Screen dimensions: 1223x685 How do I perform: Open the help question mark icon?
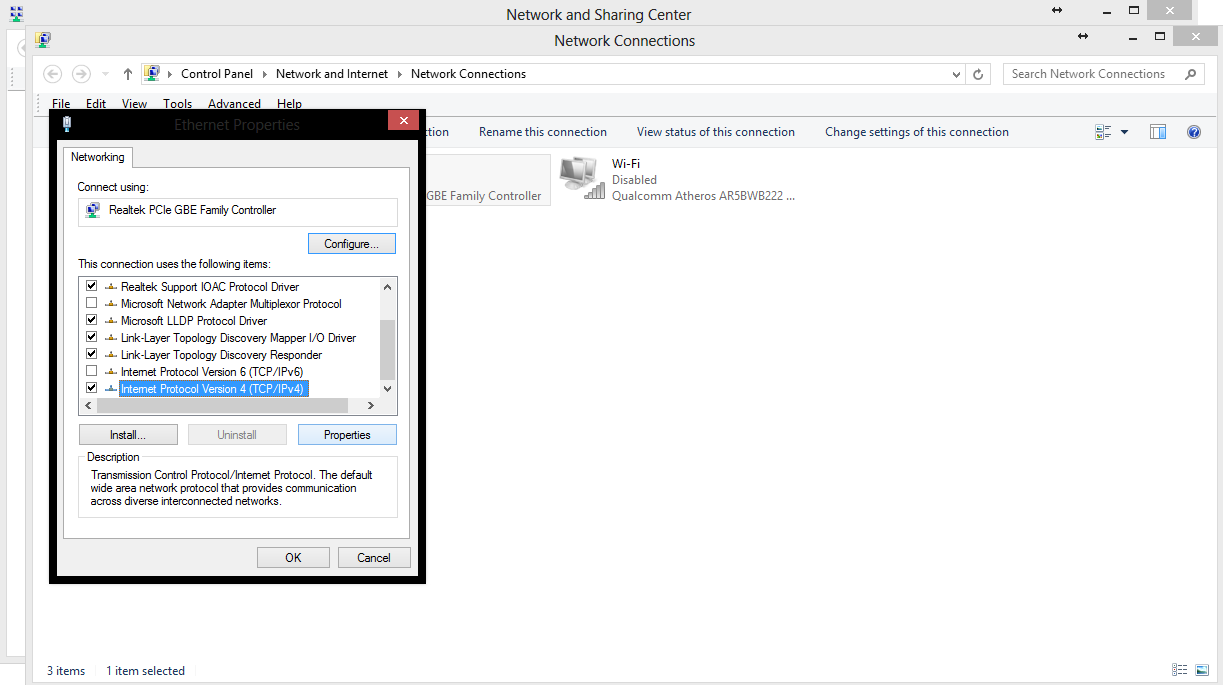(x=1193, y=132)
